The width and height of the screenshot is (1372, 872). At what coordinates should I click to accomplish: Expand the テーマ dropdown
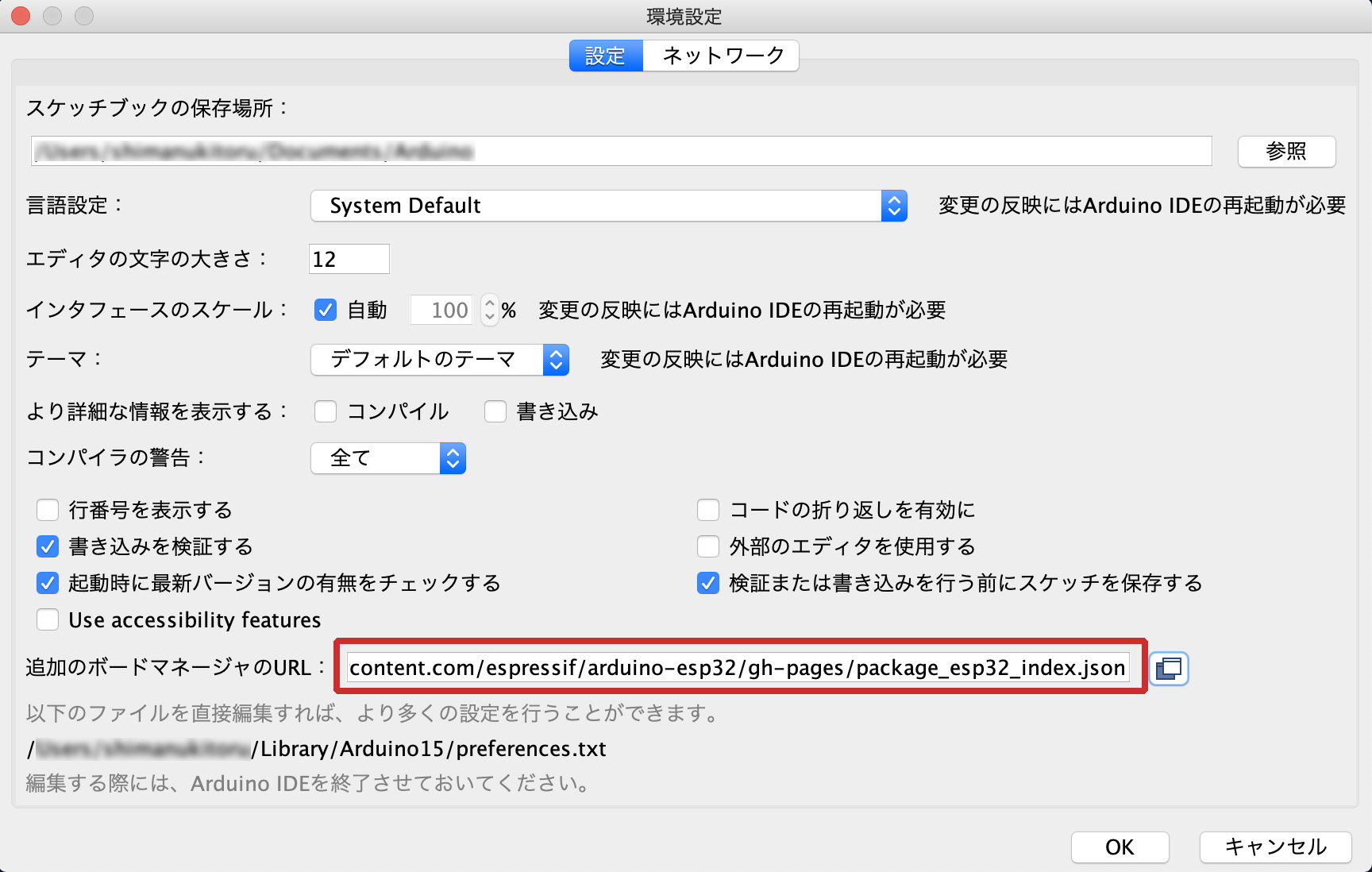point(440,360)
